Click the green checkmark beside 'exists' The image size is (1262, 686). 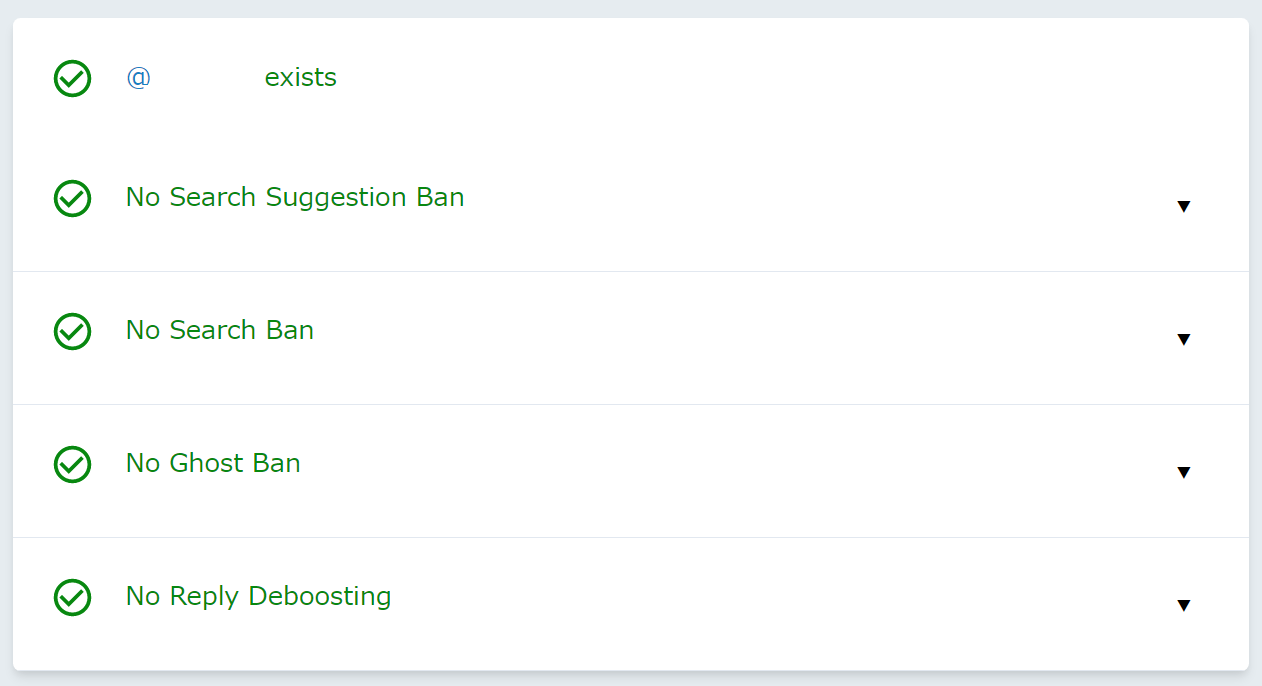72,78
